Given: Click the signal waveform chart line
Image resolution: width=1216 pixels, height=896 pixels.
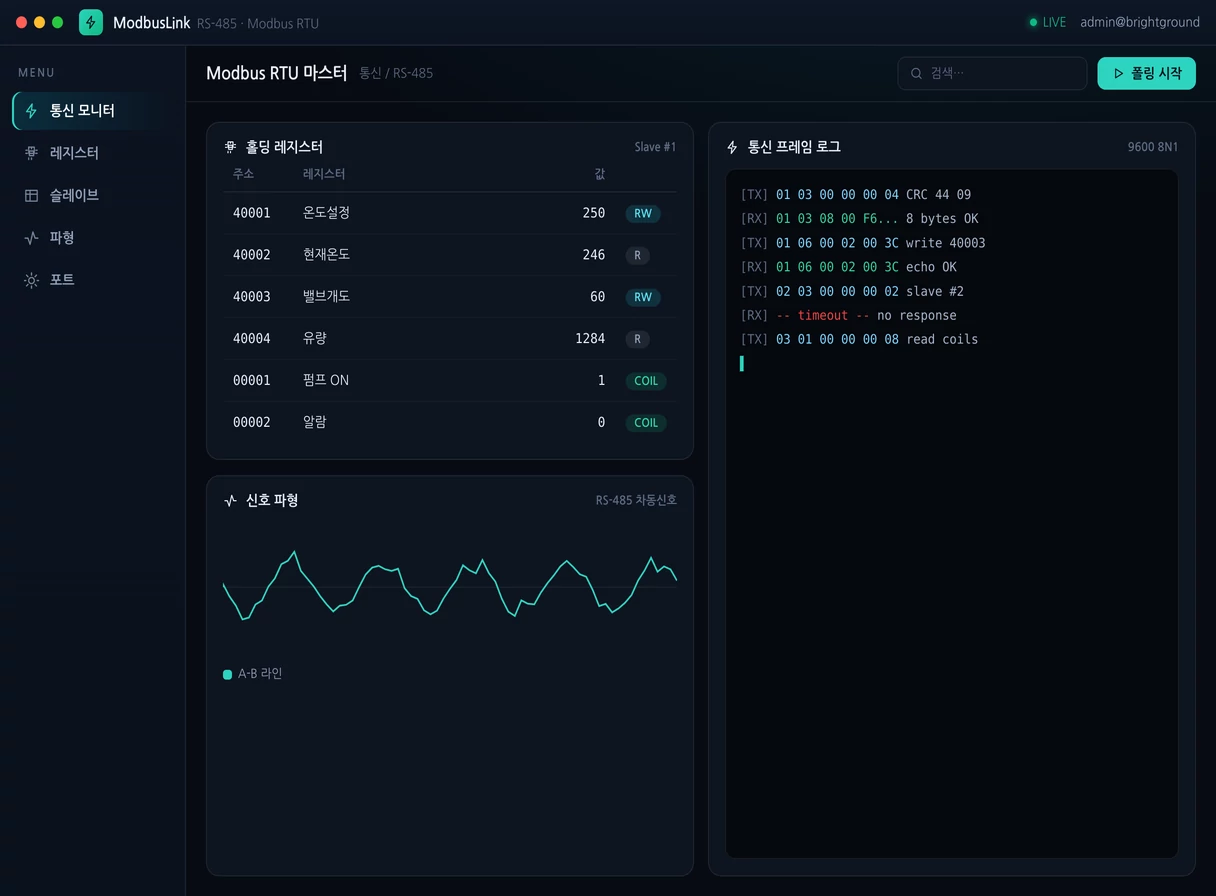Looking at the screenshot, I should pyautogui.click(x=450, y=585).
